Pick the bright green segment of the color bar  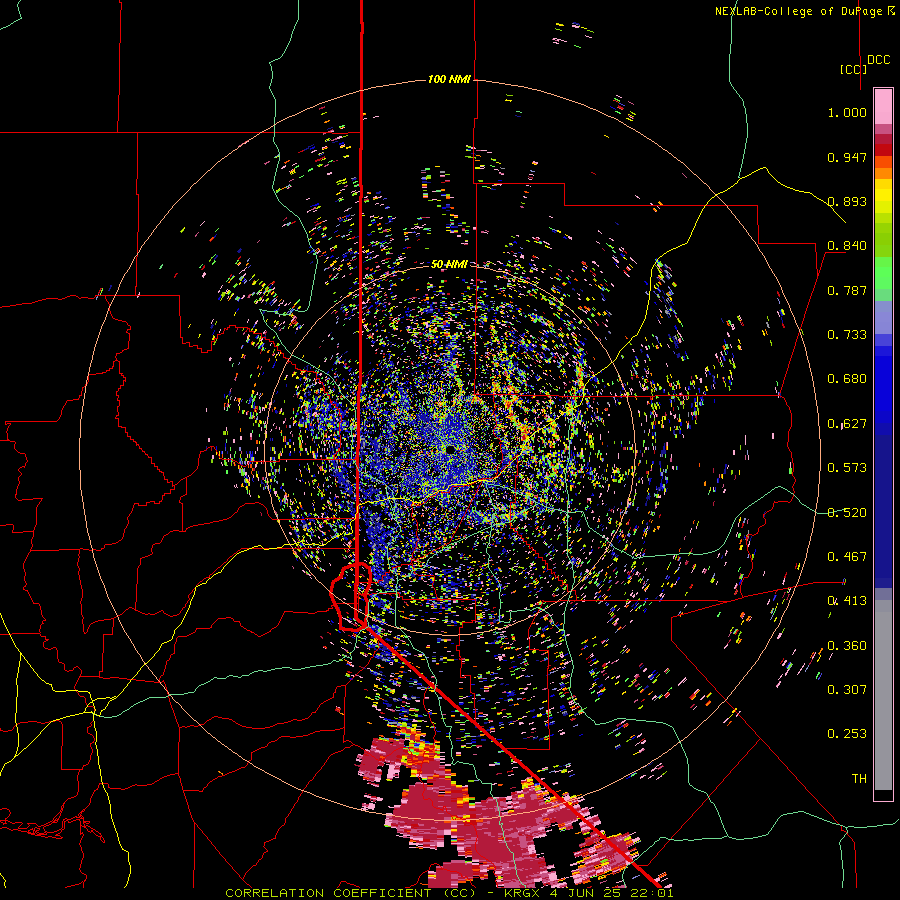pyautogui.click(x=883, y=273)
